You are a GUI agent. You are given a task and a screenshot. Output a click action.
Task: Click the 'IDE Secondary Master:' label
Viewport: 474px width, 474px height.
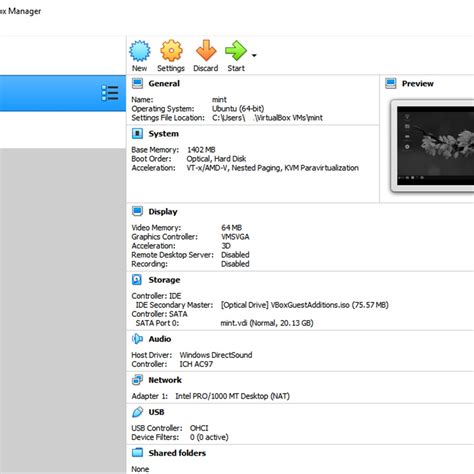(174, 305)
